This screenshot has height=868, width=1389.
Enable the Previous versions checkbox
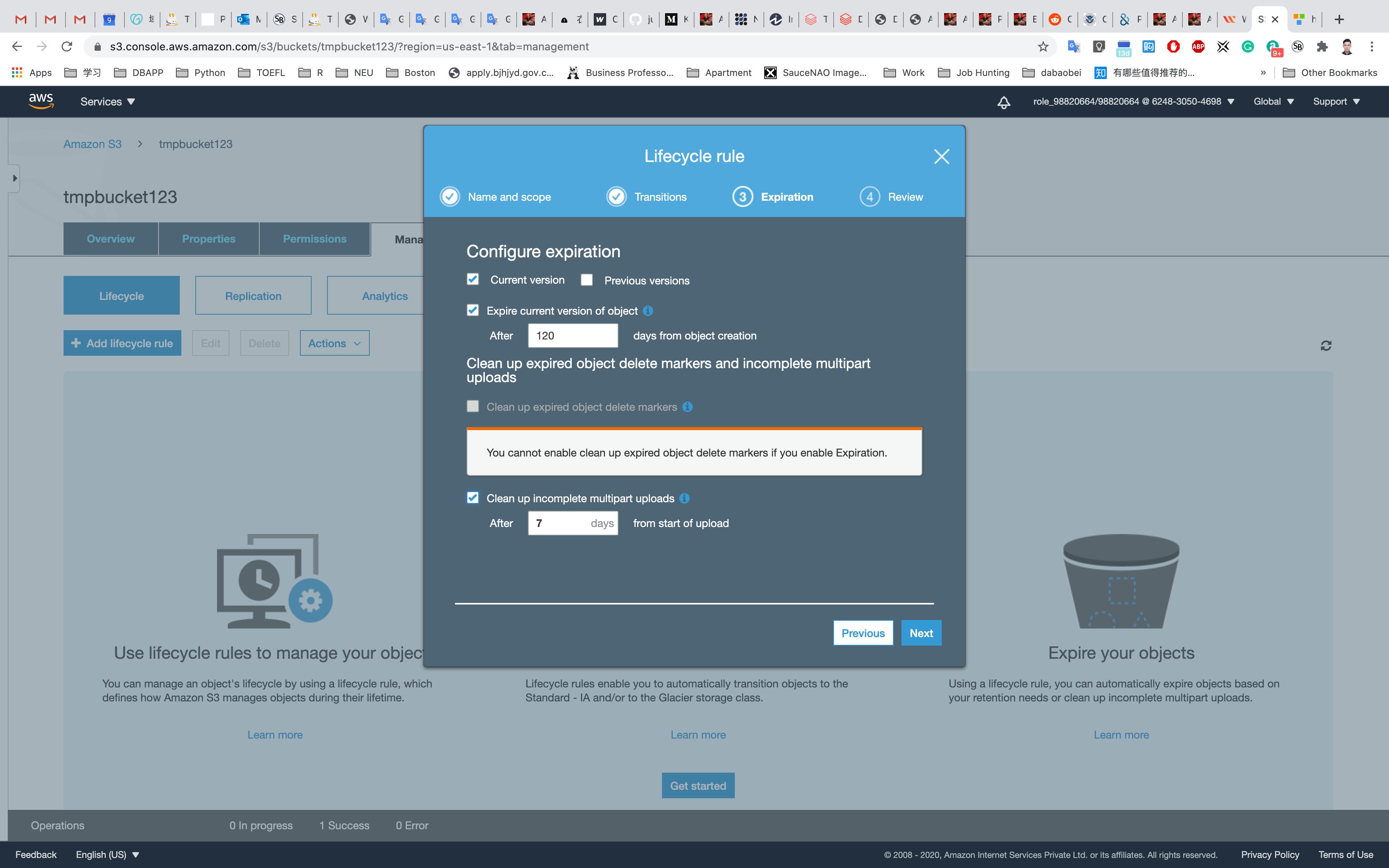point(587,279)
